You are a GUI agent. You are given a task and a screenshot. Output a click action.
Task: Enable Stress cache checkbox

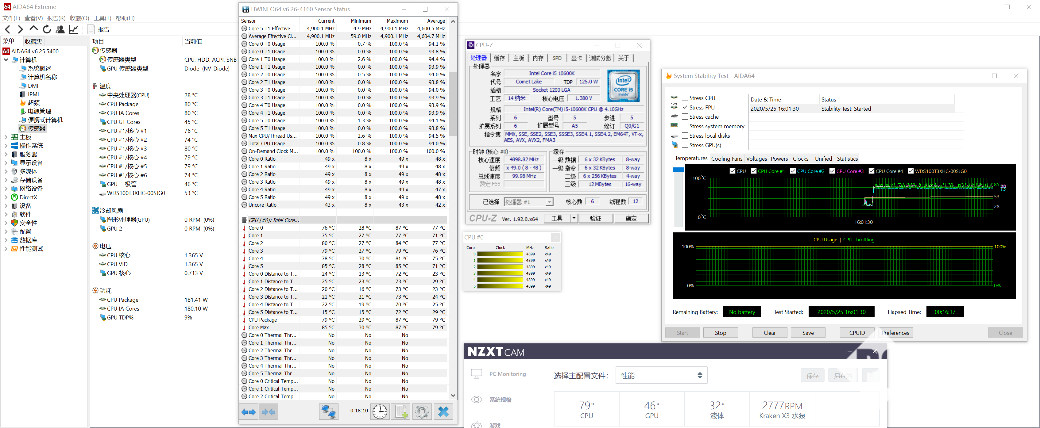coord(685,116)
